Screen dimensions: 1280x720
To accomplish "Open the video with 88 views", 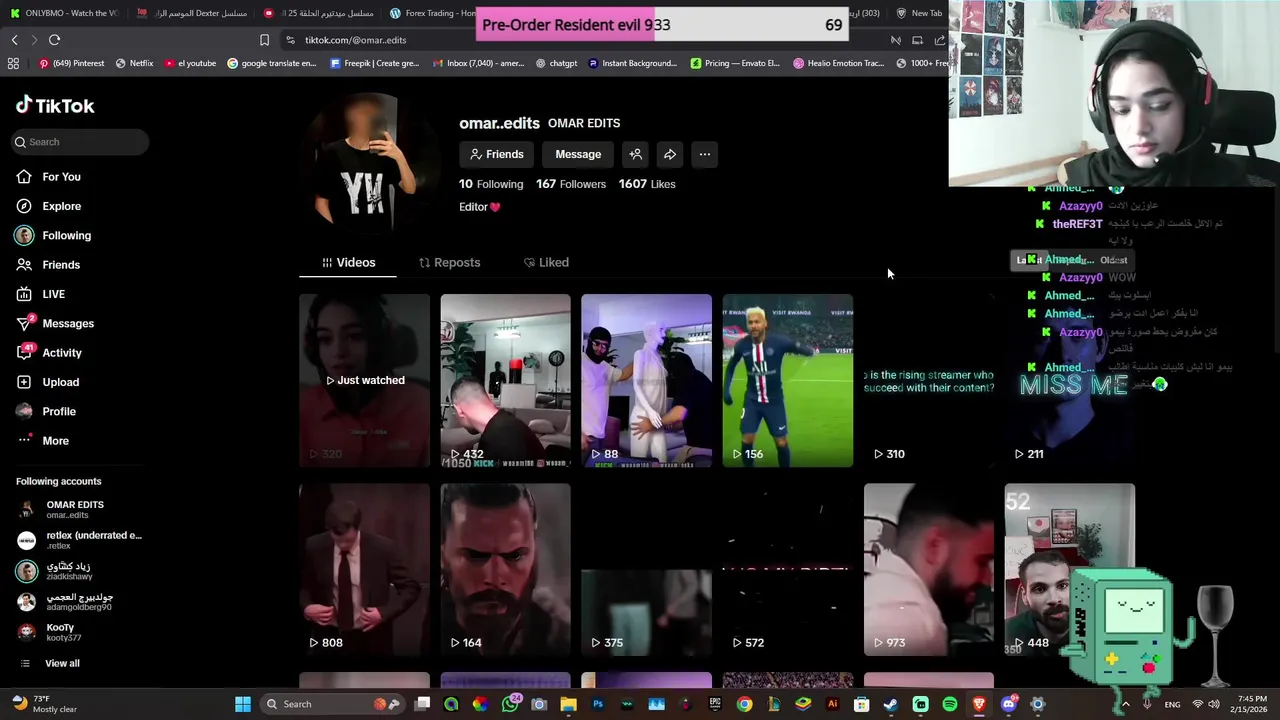I will 646,380.
